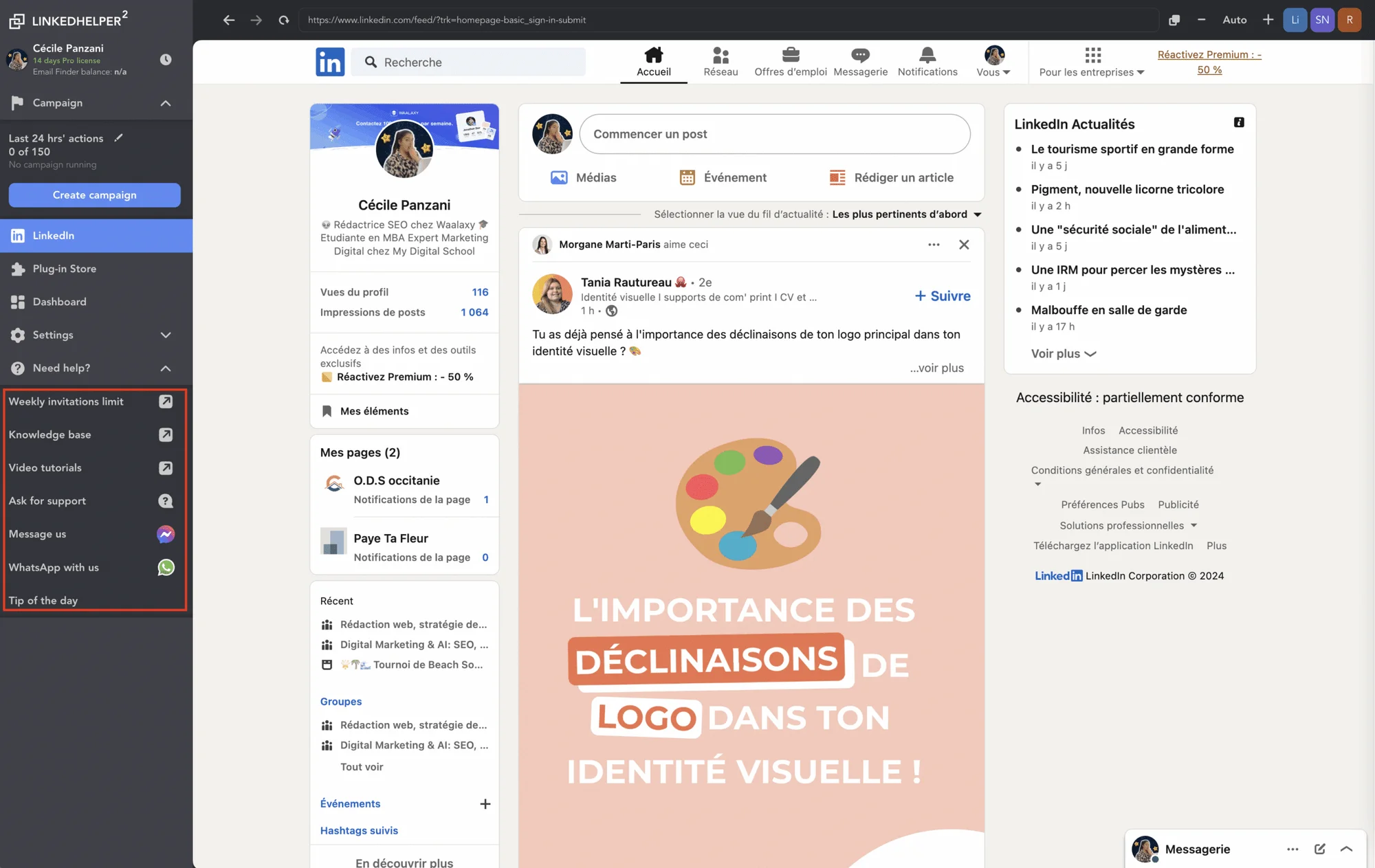Zoom out with the minus icon

coord(1201,20)
